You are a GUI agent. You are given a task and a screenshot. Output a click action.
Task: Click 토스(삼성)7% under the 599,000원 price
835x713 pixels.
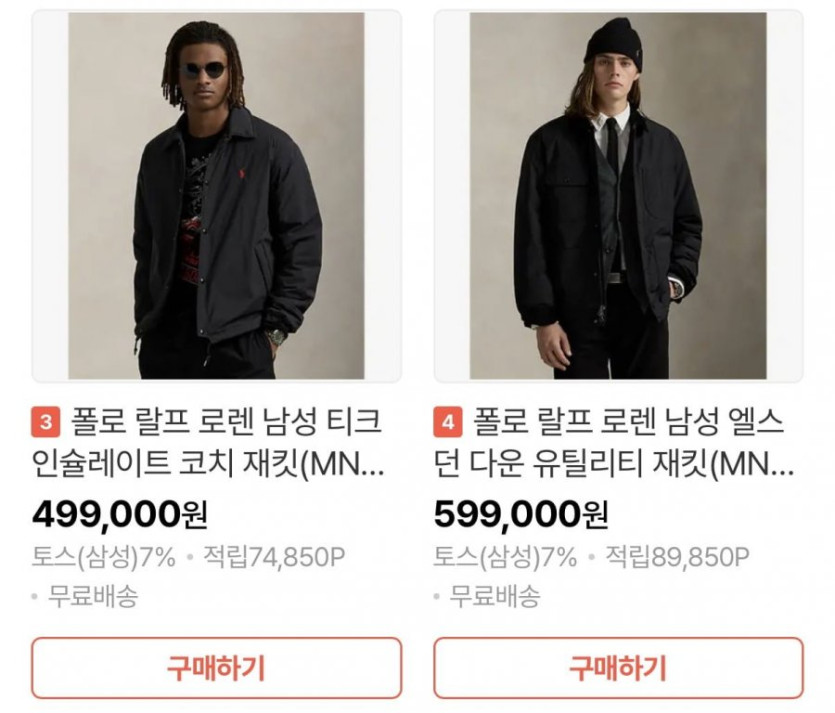click(505, 557)
